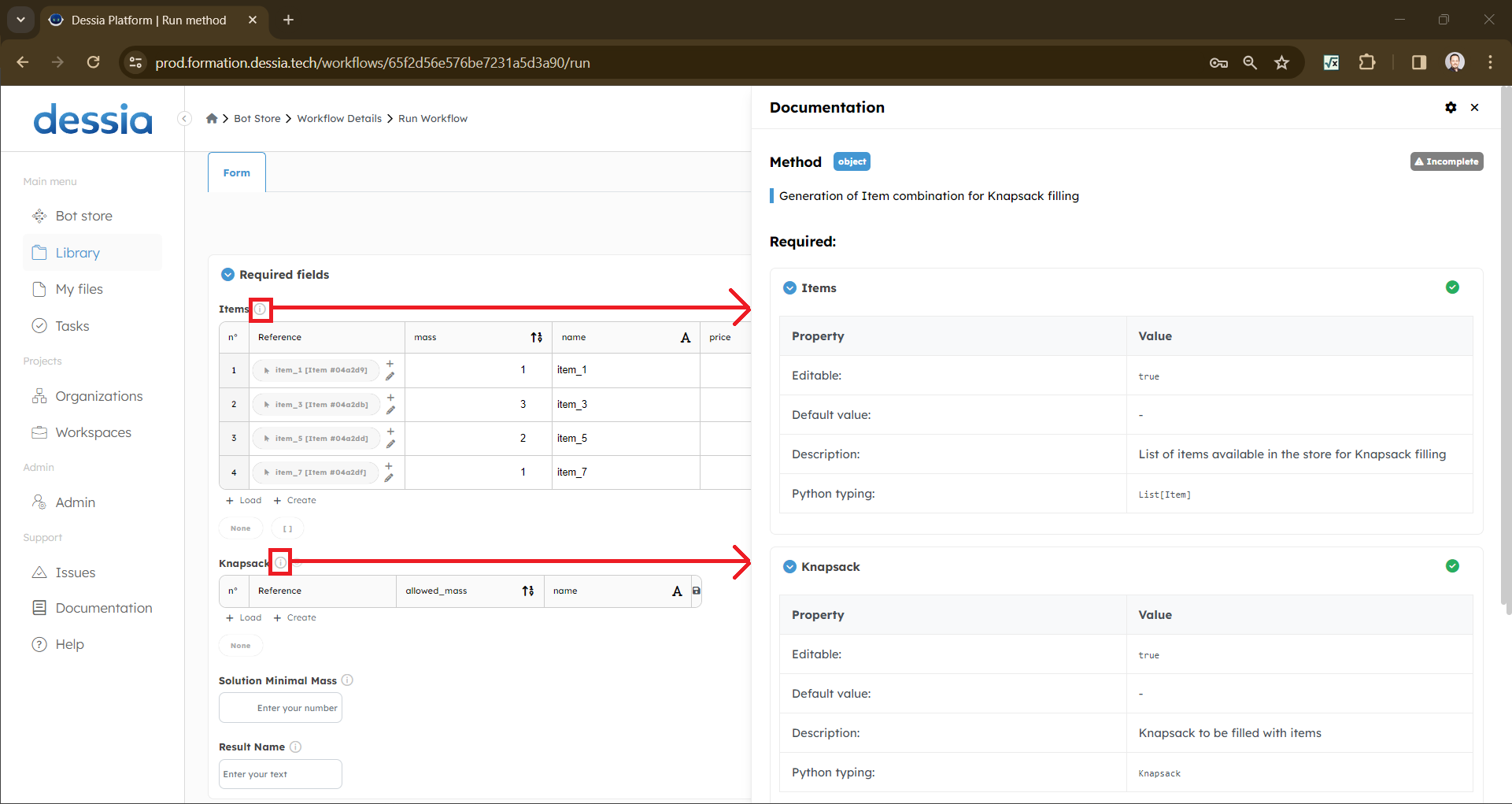Open Documentation panel settings gear

pos(1451,107)
